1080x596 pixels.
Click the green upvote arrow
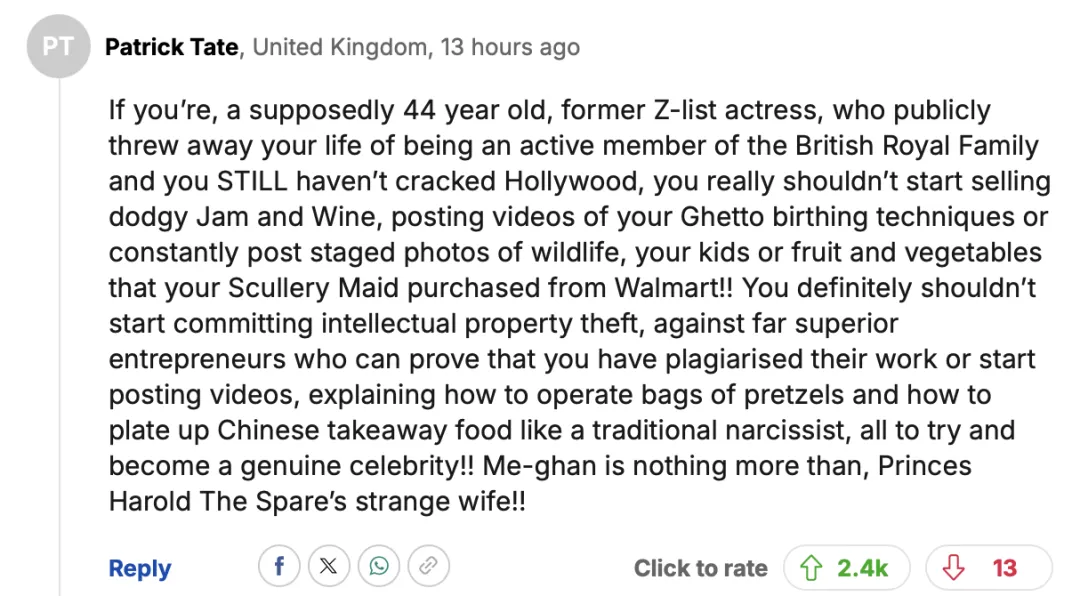click(811, 568)
